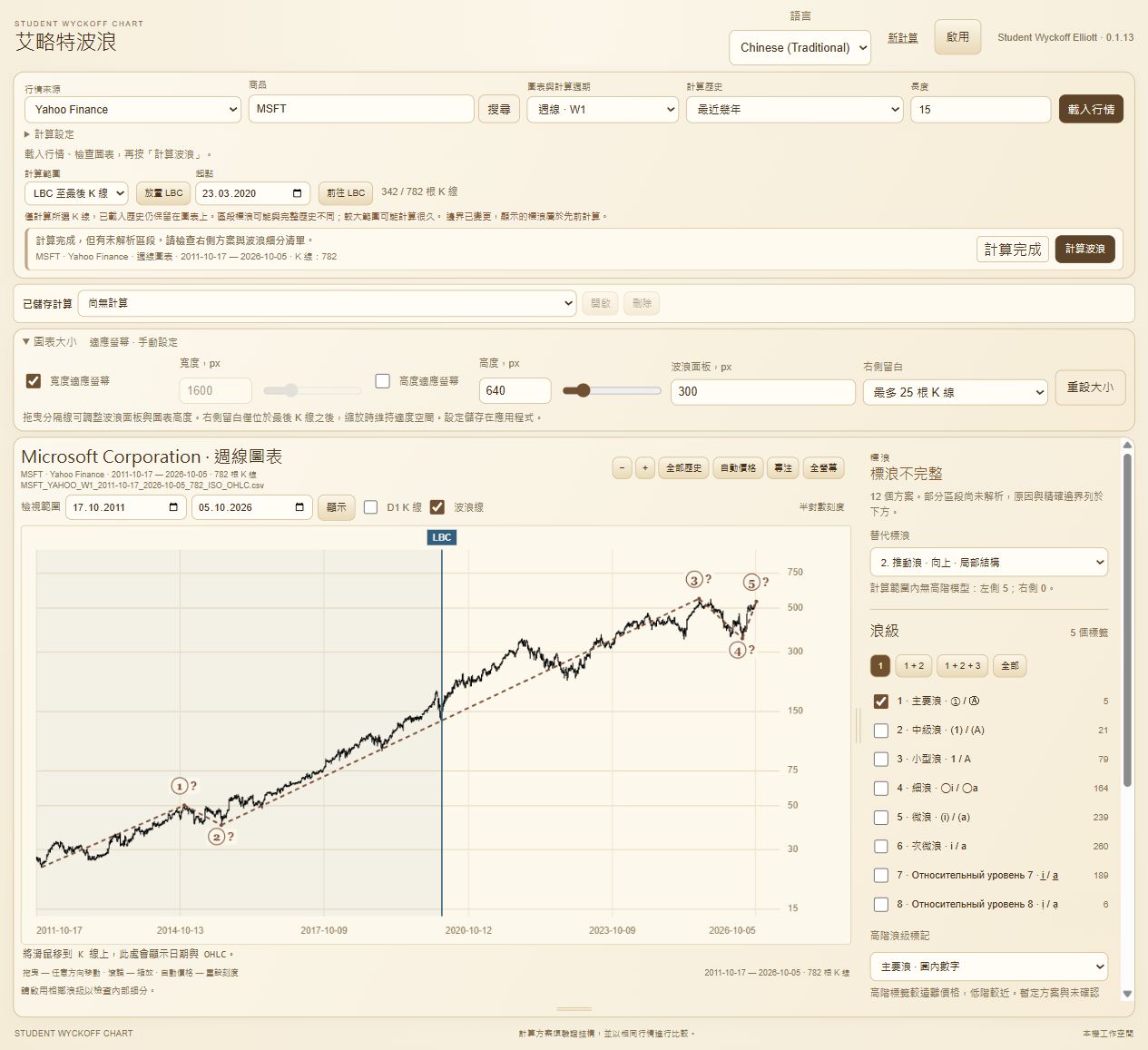Viewport: 1148px width, 1050px height.
Task: Open the 替代標浪 alternative count dropdown
Action: coord(988,563)
